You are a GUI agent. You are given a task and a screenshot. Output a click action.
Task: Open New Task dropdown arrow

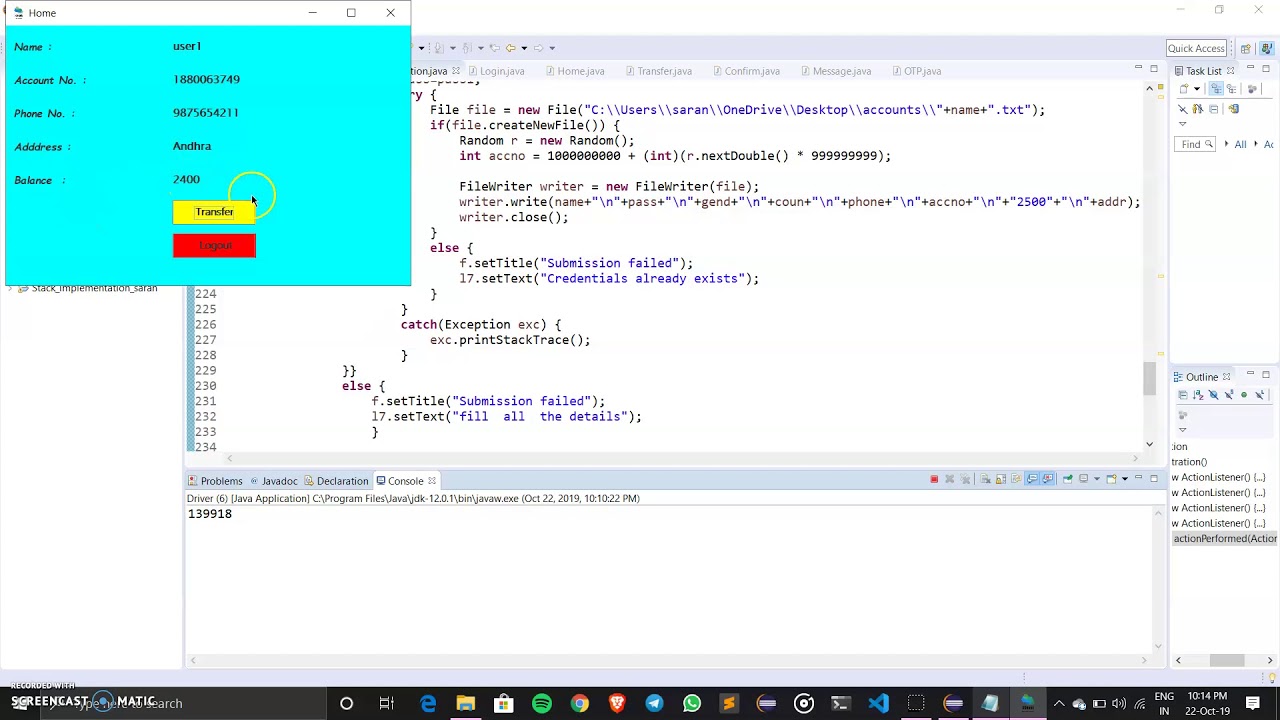point(1197,89)
